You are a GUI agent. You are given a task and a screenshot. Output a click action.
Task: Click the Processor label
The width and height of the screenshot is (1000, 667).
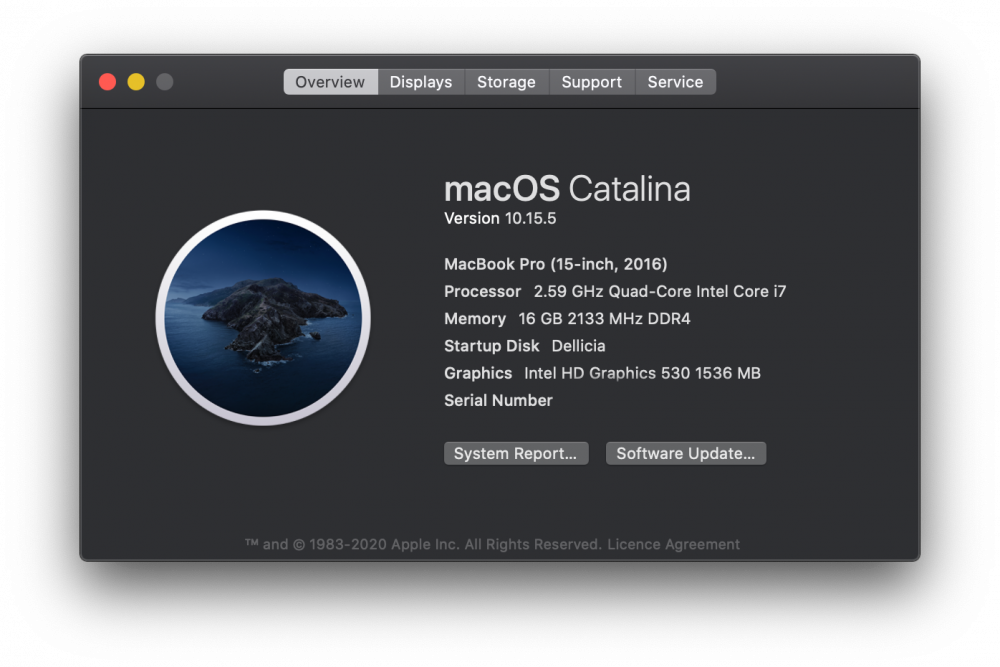click(482, 291)
